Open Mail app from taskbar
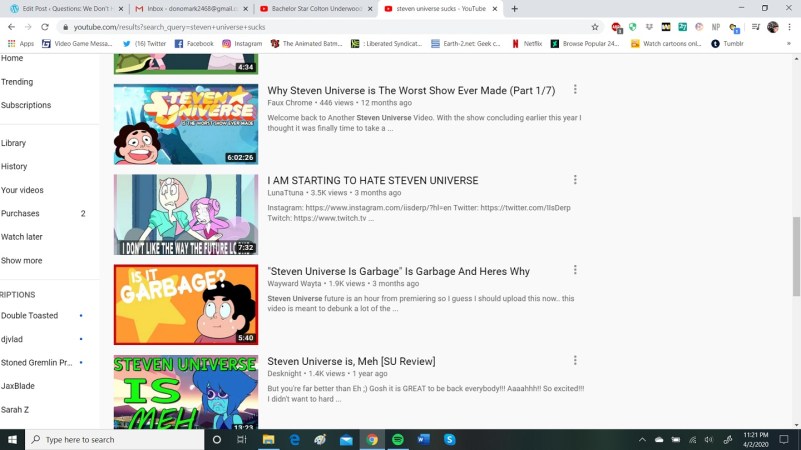 (x=346, y=439)
